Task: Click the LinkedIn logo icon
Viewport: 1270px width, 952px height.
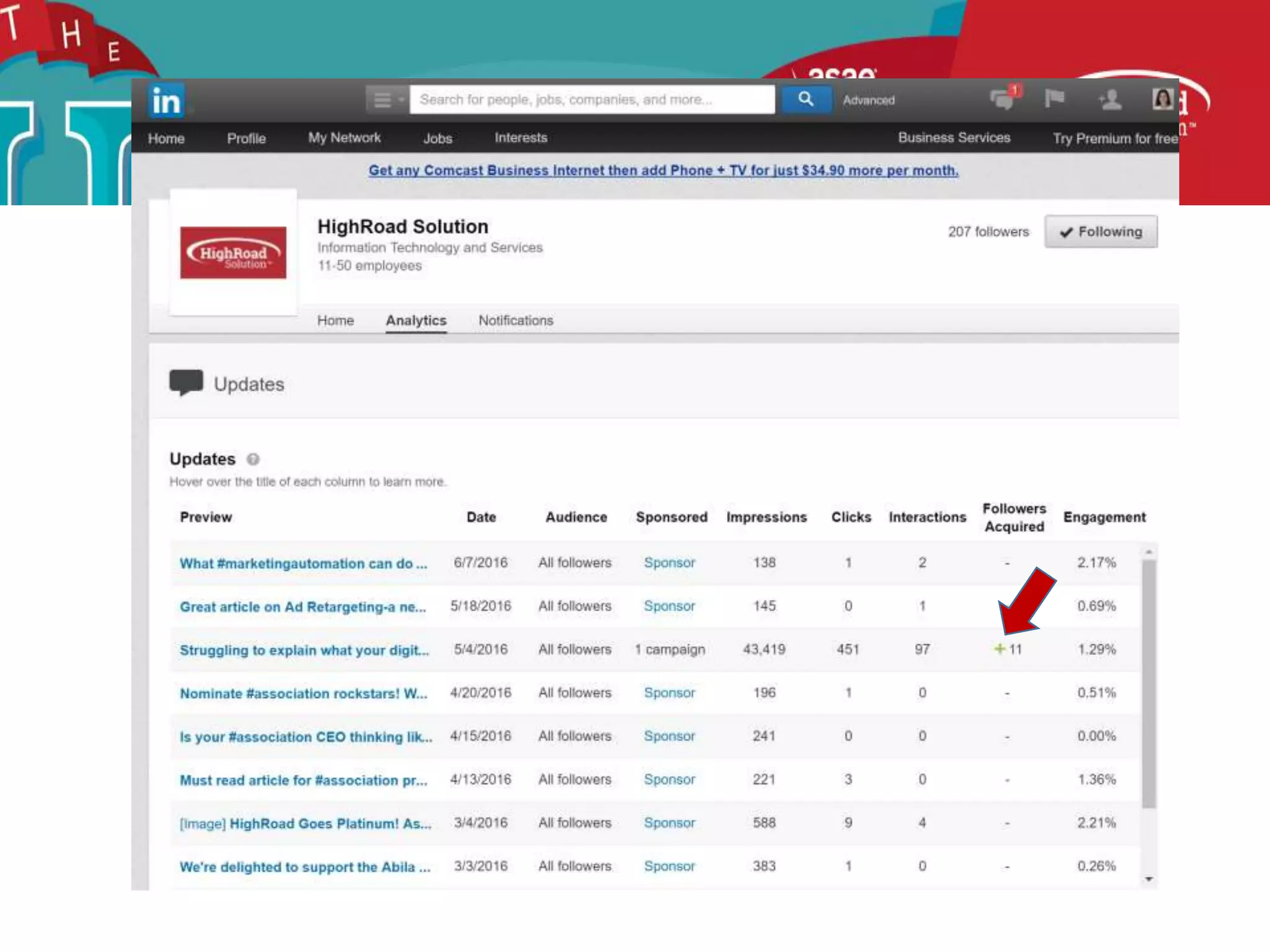Action: (x=166, y=100)
